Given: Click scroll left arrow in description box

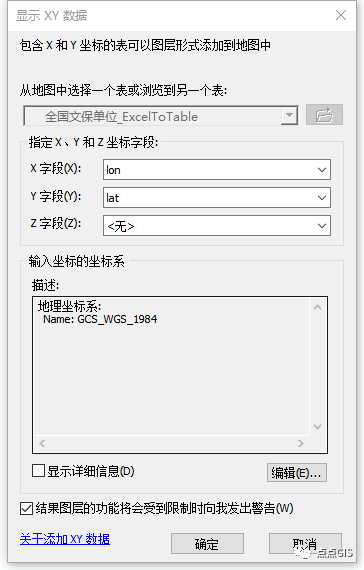Looking at the screenshot, I should (42, 443).
